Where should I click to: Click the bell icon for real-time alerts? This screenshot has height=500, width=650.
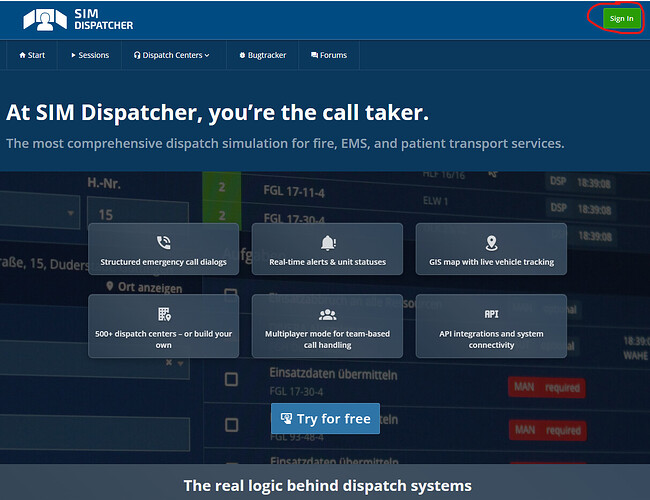click(x=328, y=242)
